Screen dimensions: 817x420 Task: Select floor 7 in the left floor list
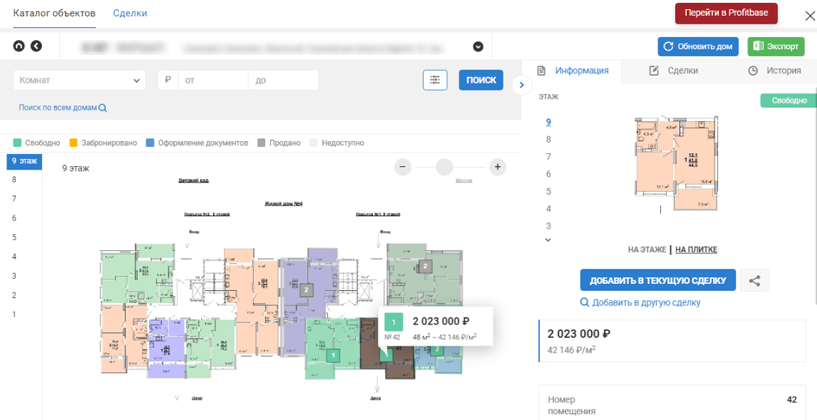14,199
